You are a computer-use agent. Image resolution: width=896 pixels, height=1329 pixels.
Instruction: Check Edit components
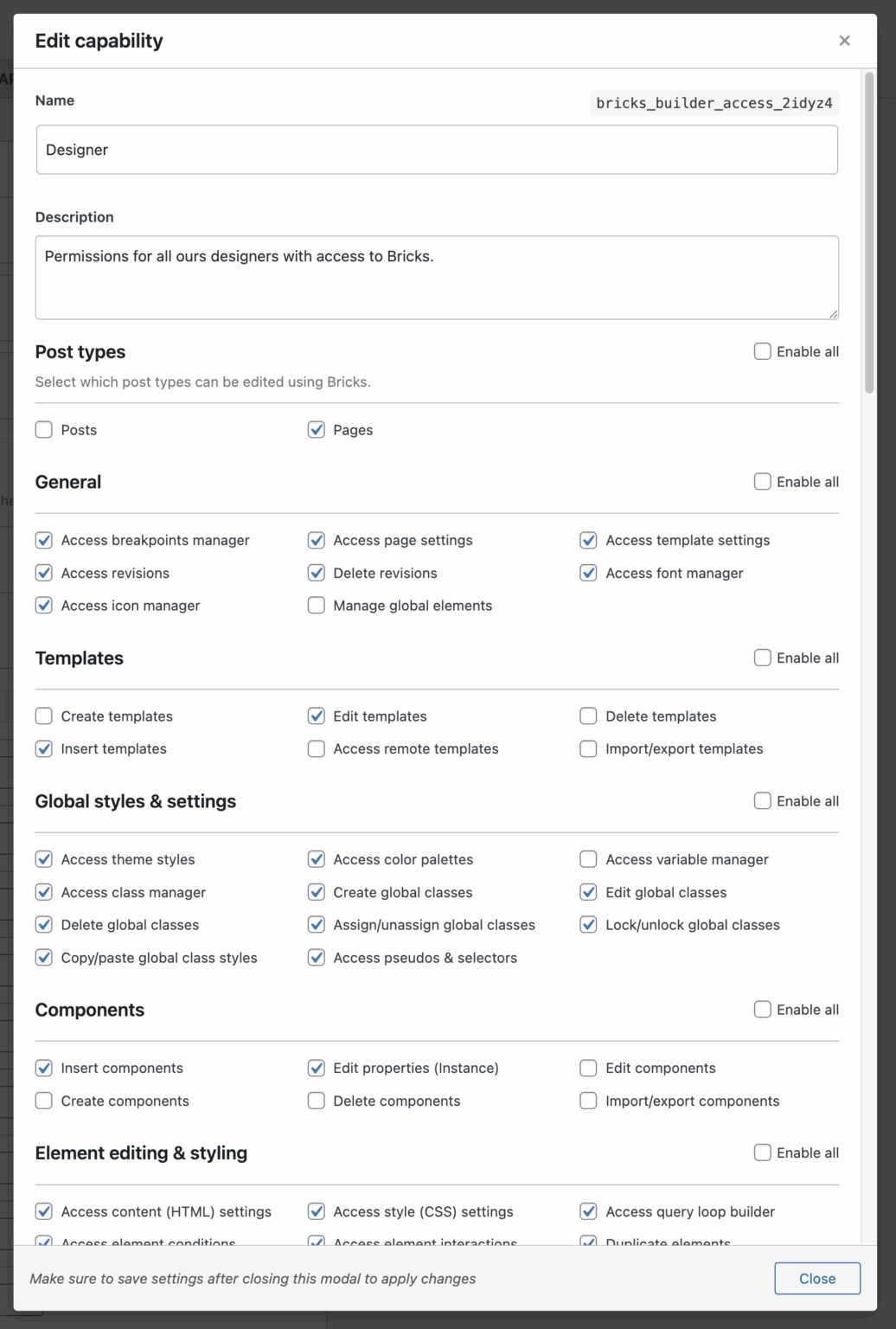[x=588, y=1068]
